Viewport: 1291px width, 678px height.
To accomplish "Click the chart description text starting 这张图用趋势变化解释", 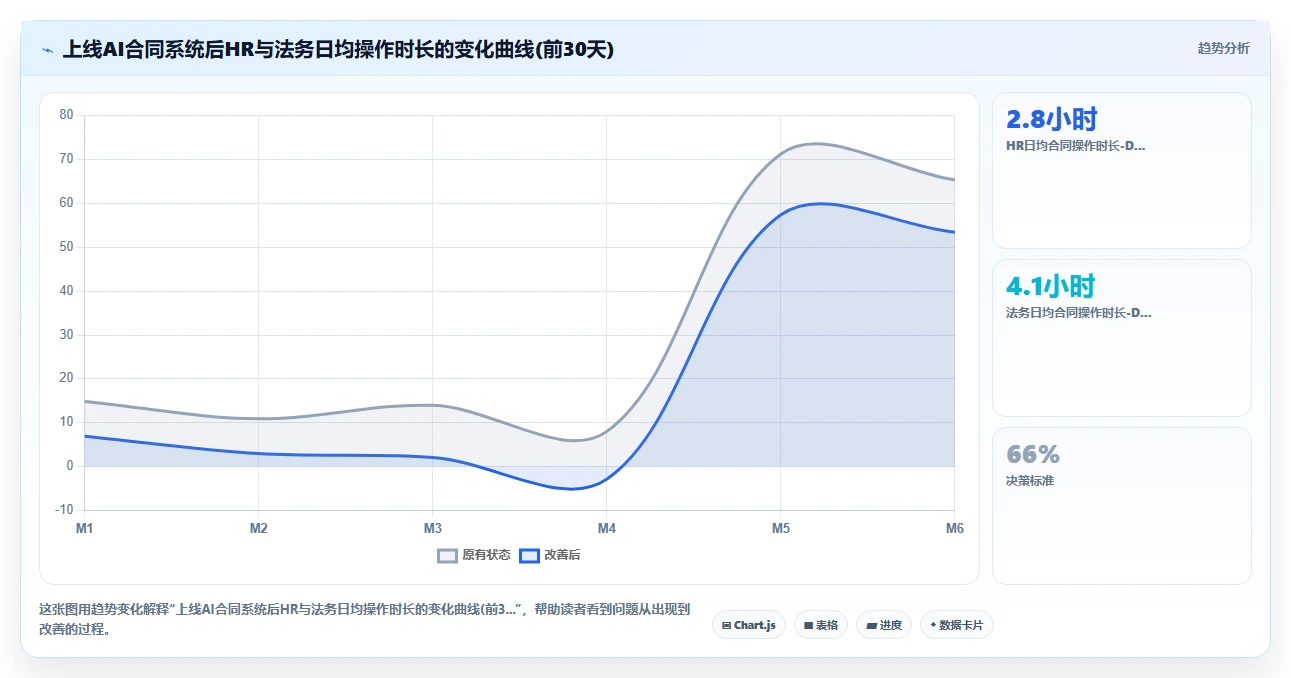I will [364, 620].
